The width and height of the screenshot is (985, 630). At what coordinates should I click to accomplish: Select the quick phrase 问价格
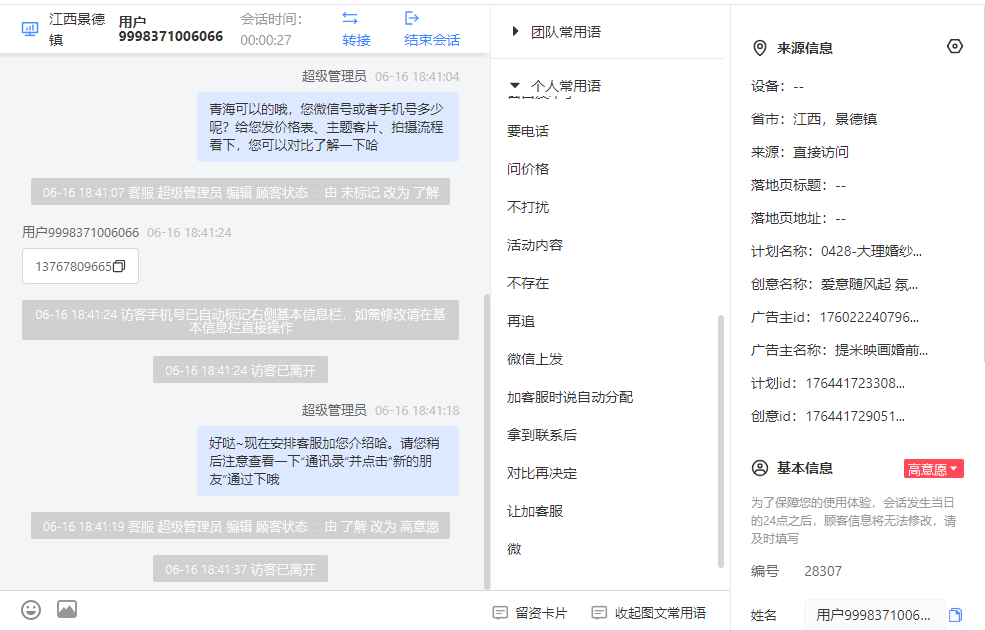pyautogui.click(x=528, y=169)
